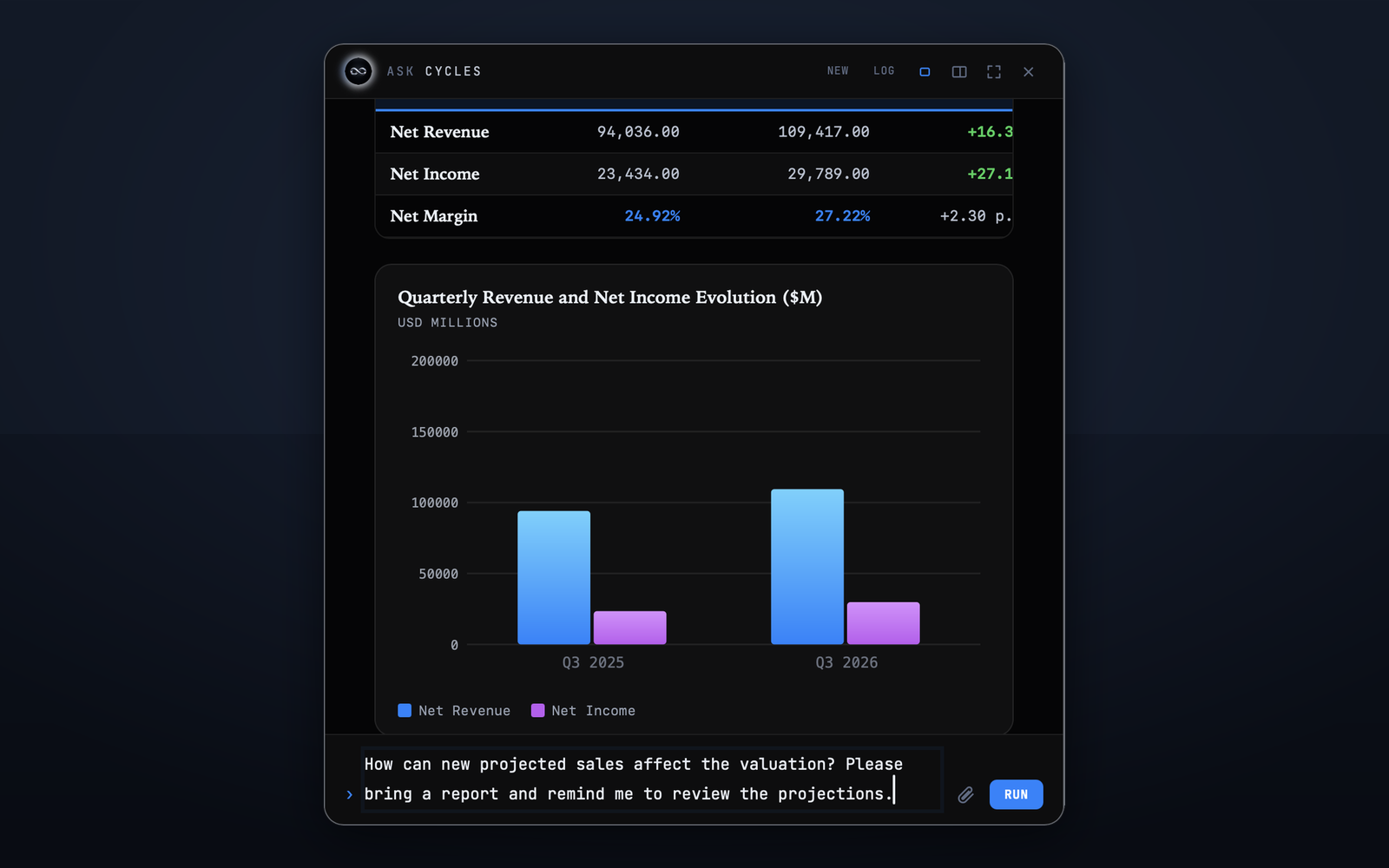1389x868 pixels.
Task: Toggle Net Revenue legend swatch
Action: tap(405, 710)
